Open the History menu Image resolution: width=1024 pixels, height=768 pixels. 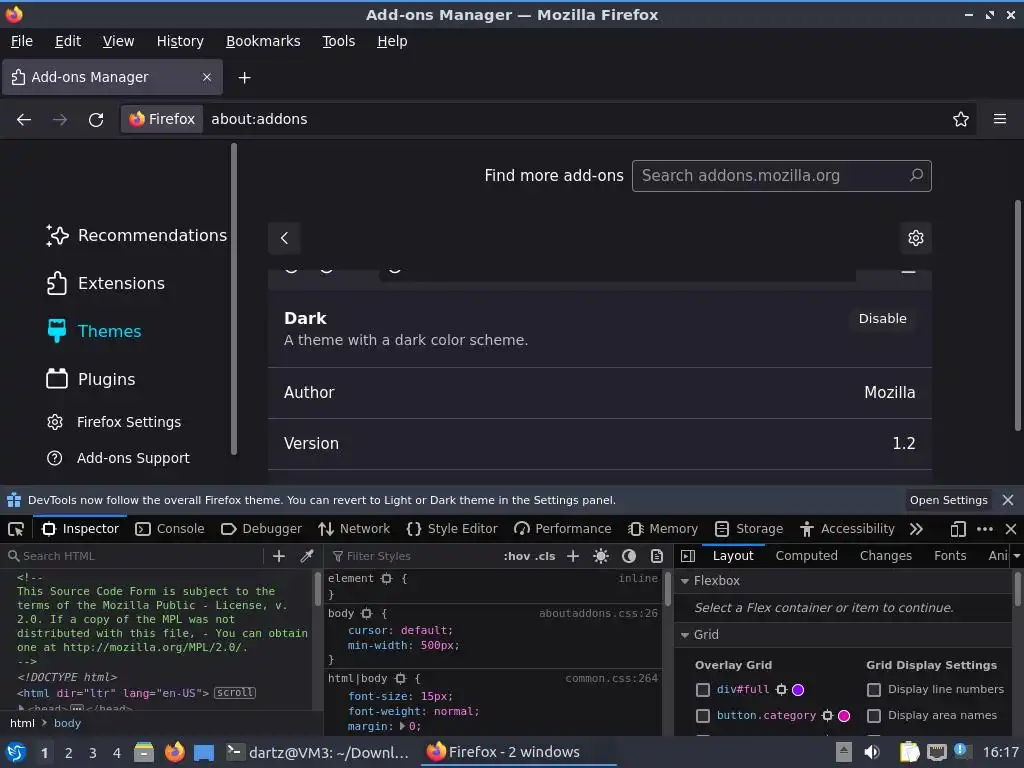pos(180,41)
